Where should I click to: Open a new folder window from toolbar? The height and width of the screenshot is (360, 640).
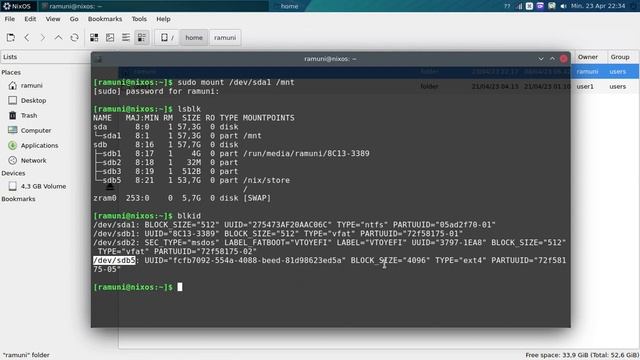pyautogui.click(x=11, y=38)
